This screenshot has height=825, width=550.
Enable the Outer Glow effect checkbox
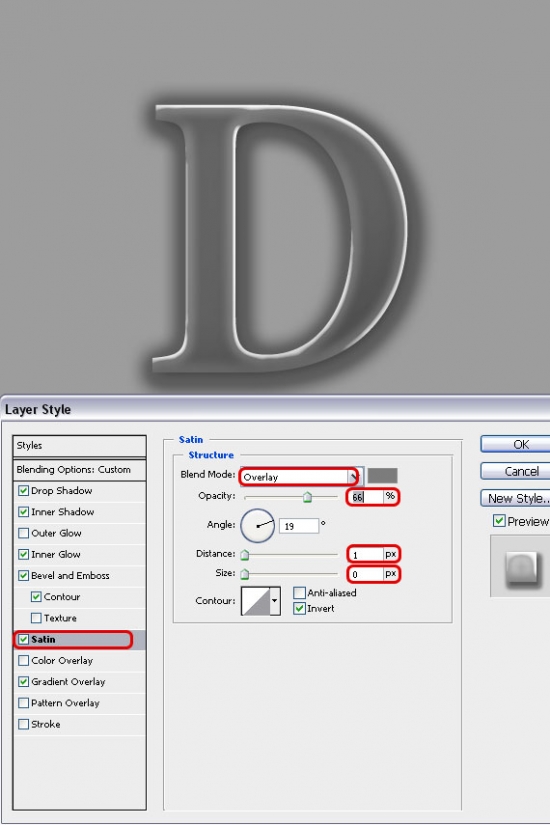coord(23,534)
